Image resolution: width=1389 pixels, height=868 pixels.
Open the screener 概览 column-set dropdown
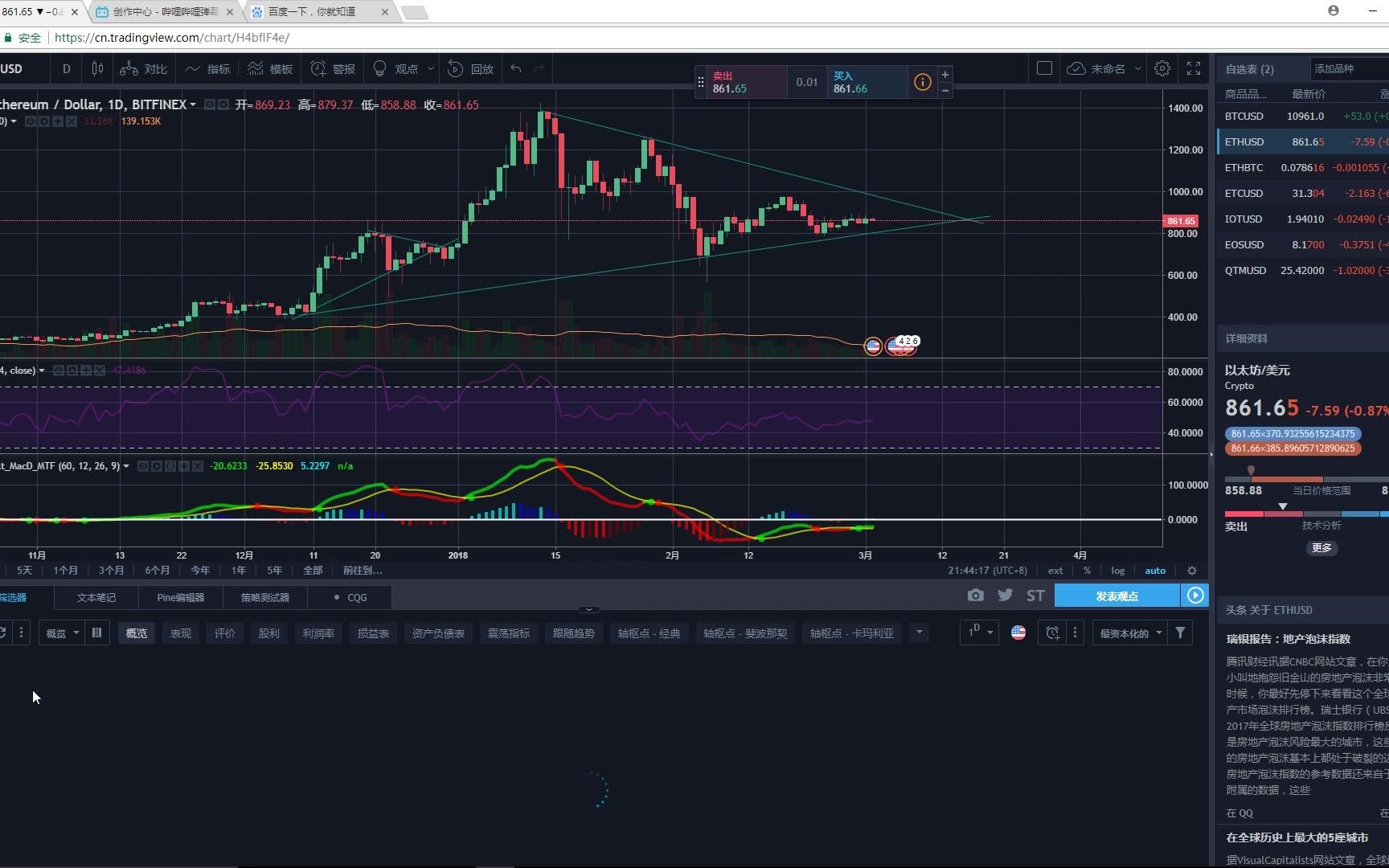[62, 633]
